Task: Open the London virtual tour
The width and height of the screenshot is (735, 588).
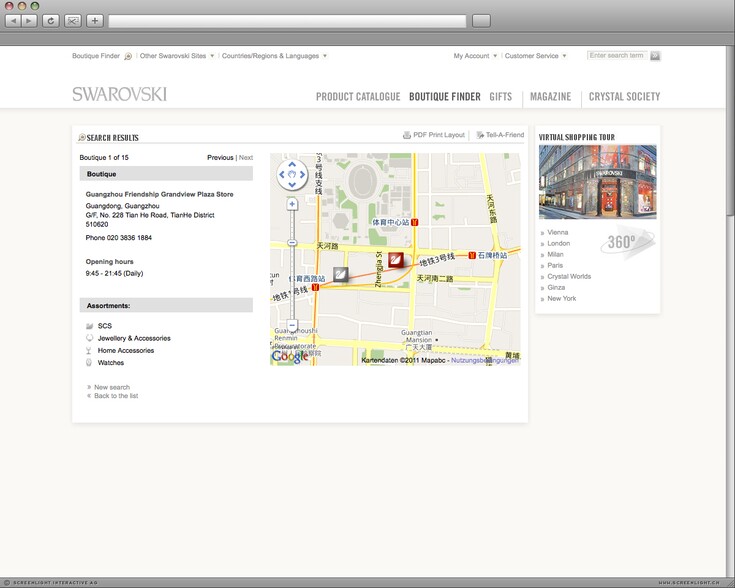Action: [x=559, y=243]
